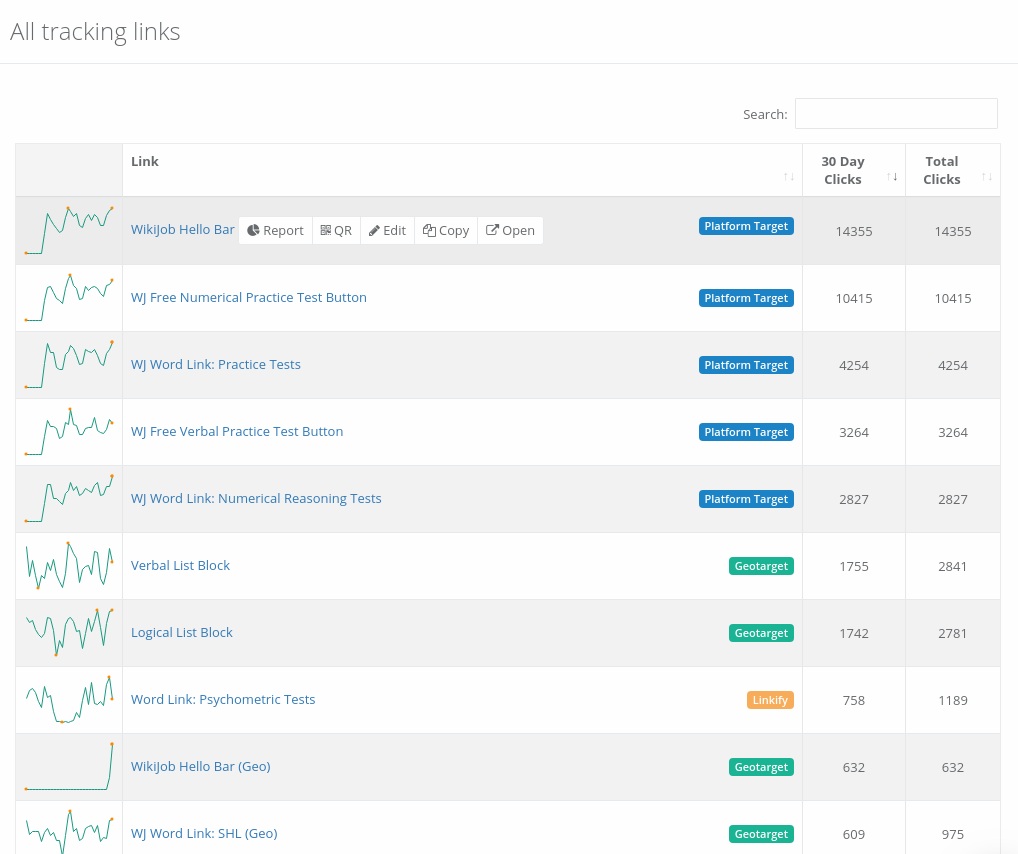Open Logical List Block link
The height and width of the screenshot is (854, 1018).
[182, 633]
